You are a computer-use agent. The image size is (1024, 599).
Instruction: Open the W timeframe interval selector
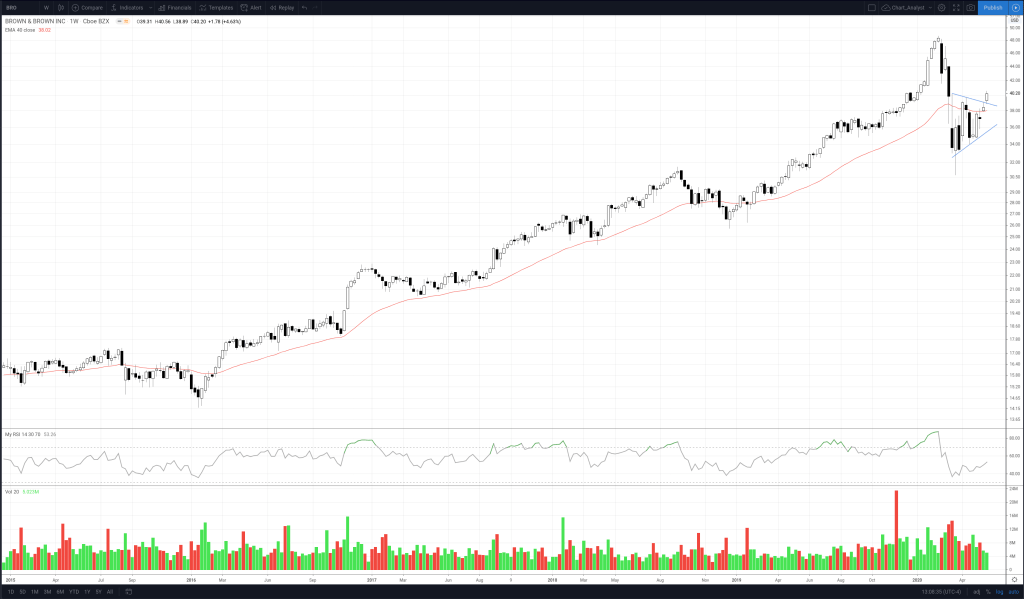click(x=46, y=7)
